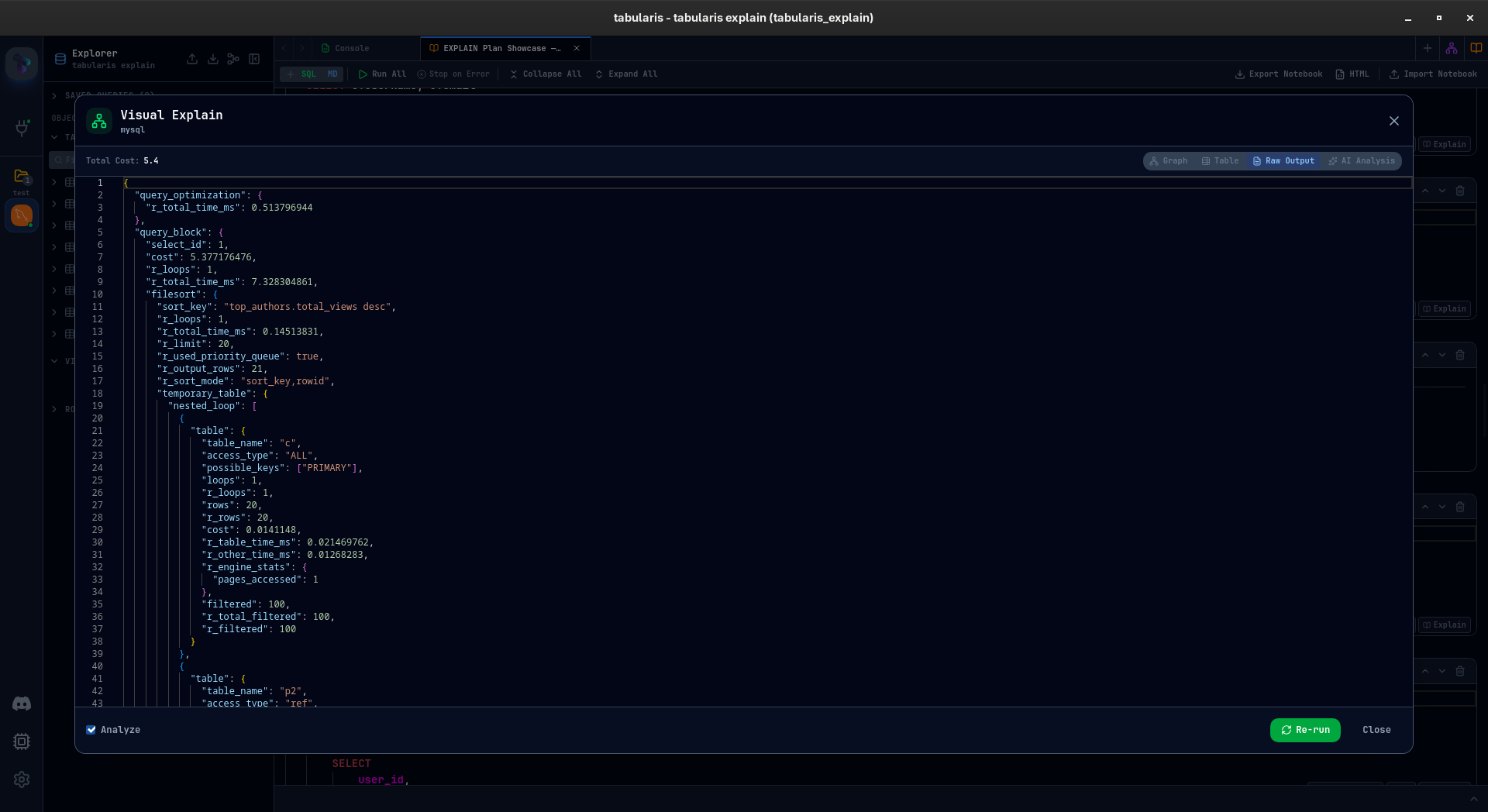
Task: Open Discord from the bottom sidebar
Action: pos(22,704)
